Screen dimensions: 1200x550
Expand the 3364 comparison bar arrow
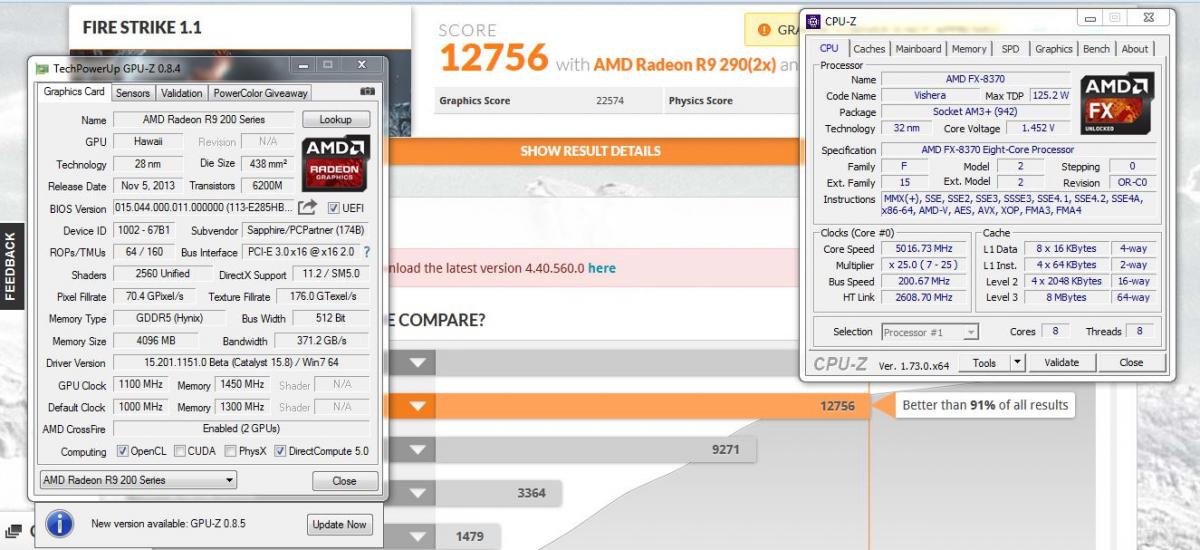418,493
